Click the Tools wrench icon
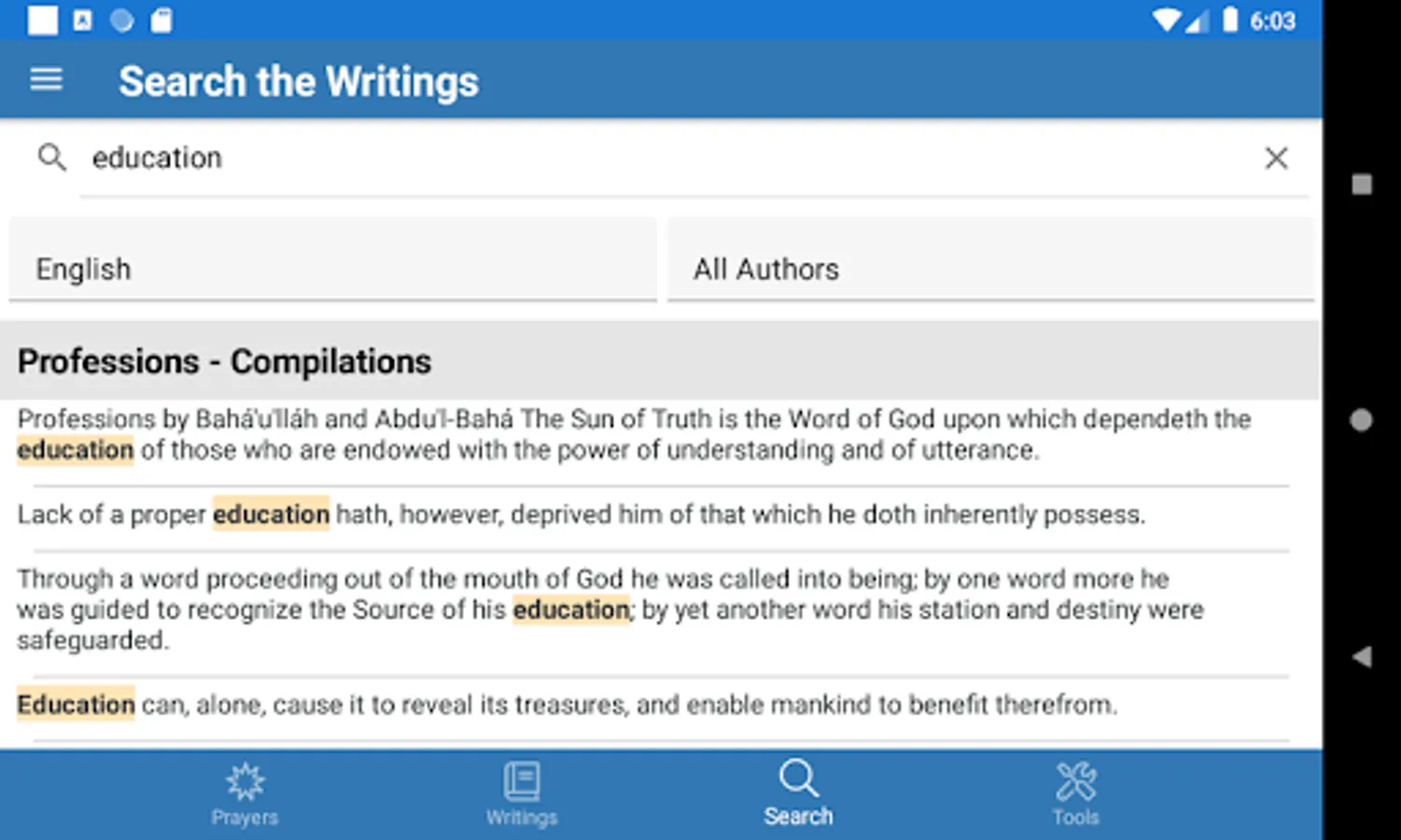This screenshot has width=1401, height=840. point(1075,781)
